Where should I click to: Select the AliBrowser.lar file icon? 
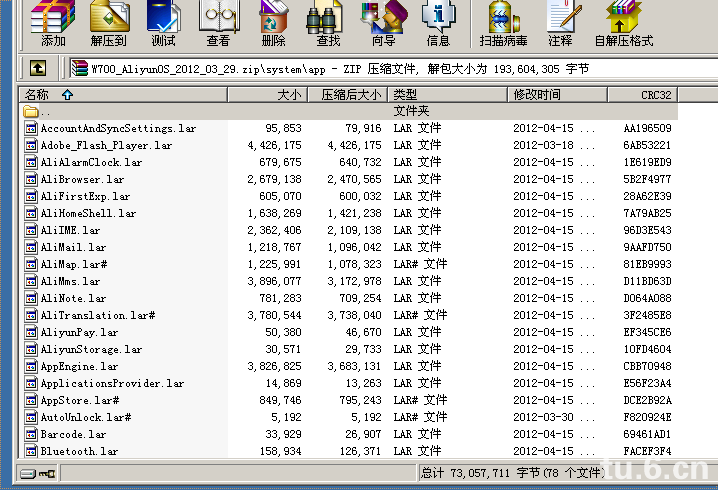(31, 179)
